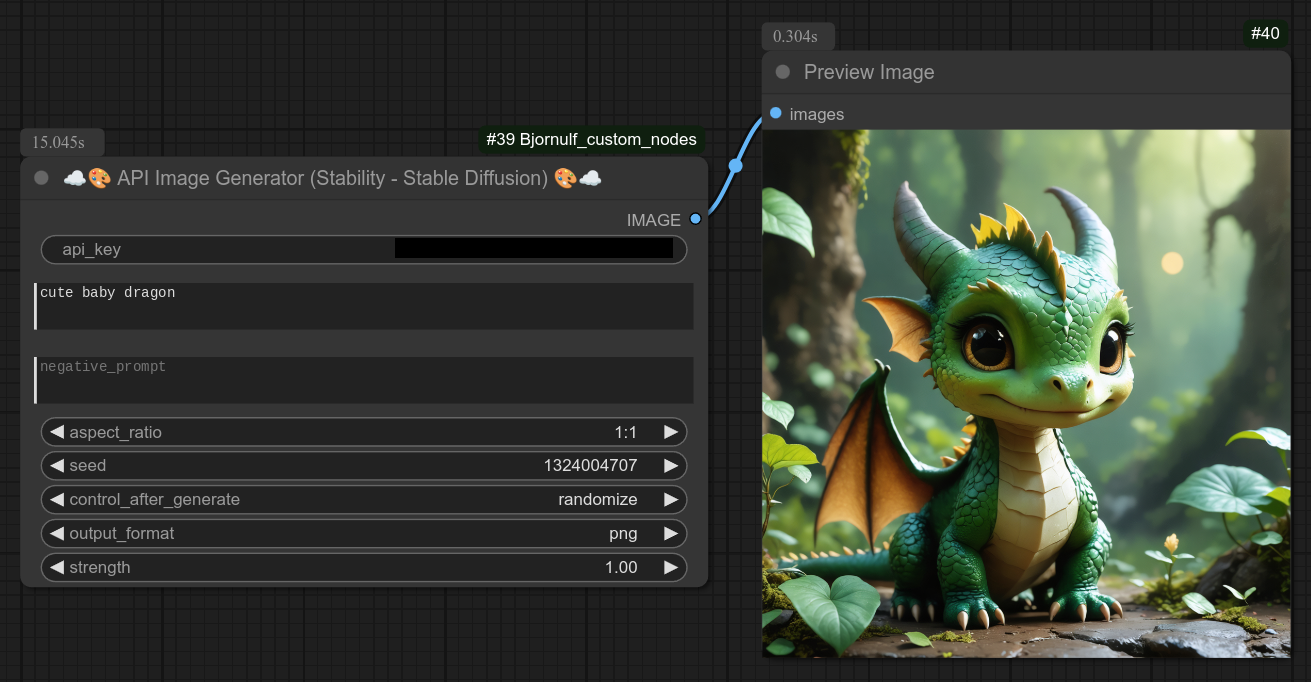The width and height of the screenshot is (1311, 682).
Task: Collapse the Preview Image node dot
Action: 783,72
